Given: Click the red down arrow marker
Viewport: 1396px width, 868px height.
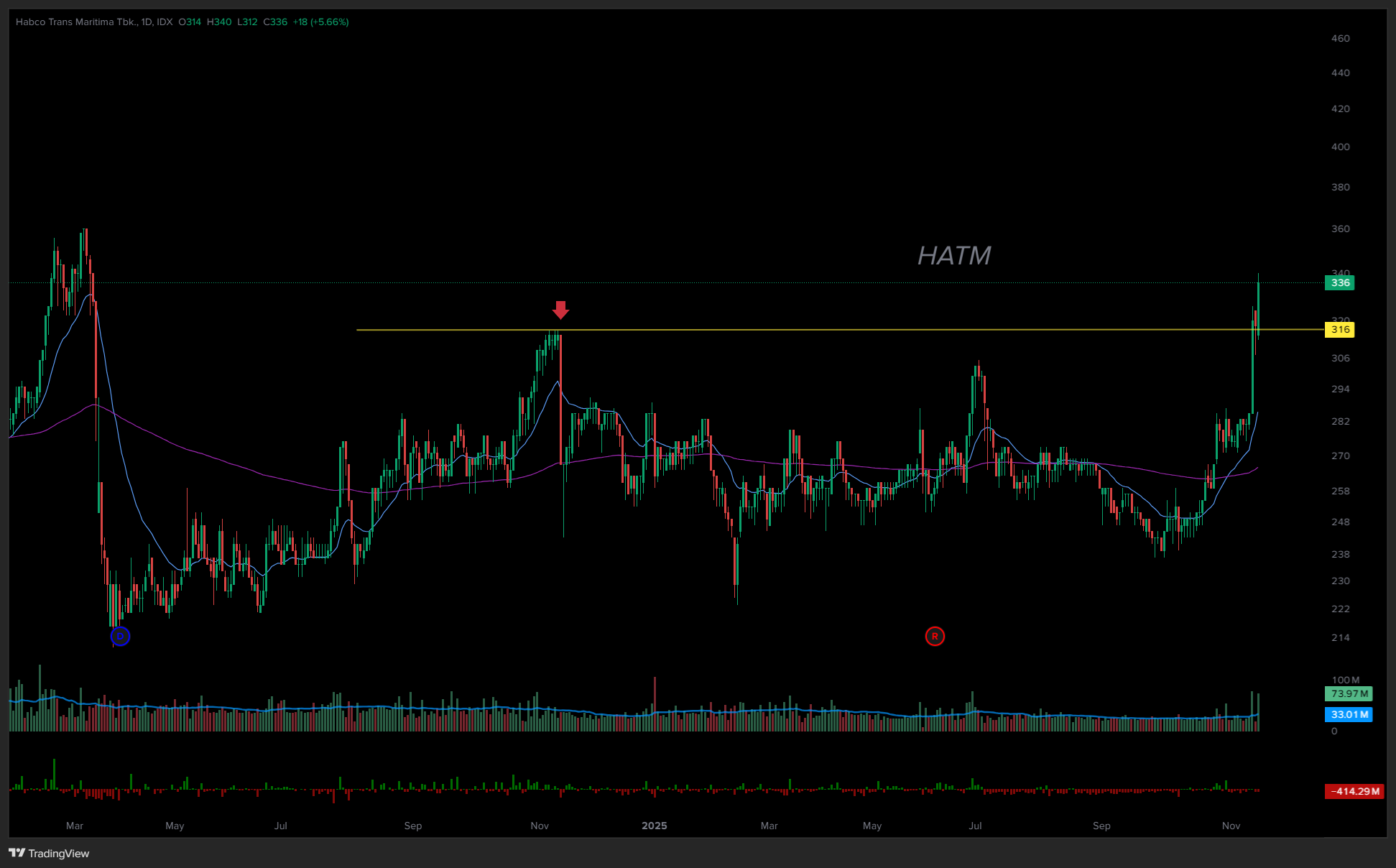Looking at the screenshot, I should coord(560,310).
